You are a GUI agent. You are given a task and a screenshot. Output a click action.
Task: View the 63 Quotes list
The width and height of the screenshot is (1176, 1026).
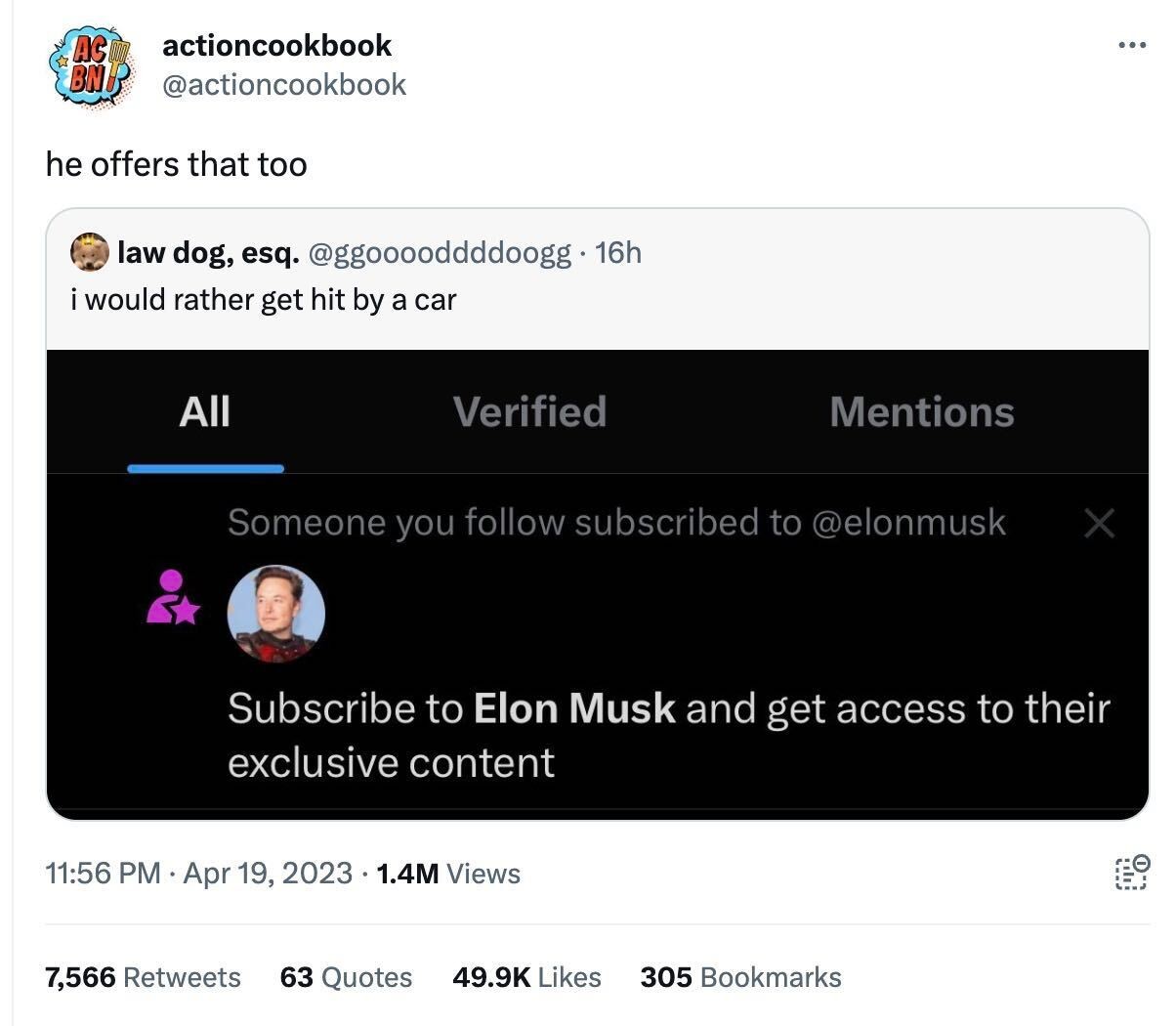[x=346, y=977]
